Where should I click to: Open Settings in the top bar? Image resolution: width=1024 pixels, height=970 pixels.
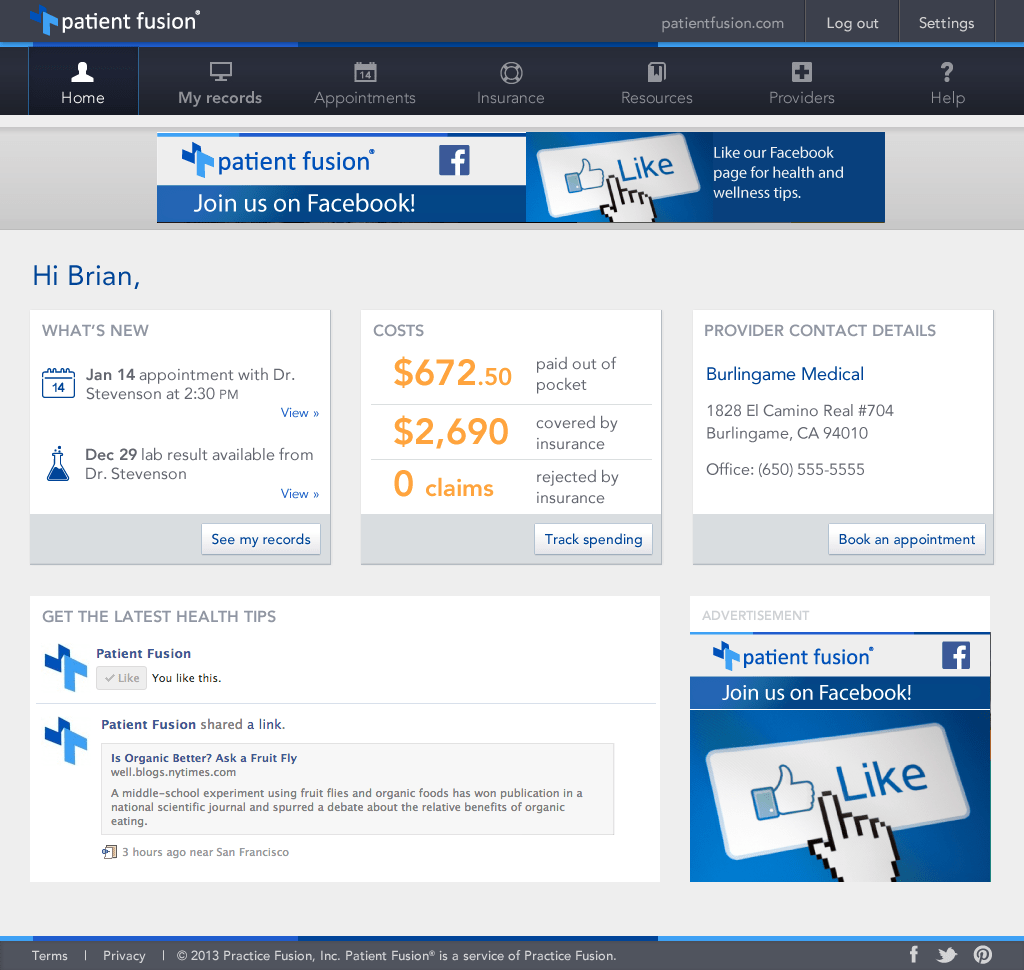pyautogui.click(x=946, y=23)
